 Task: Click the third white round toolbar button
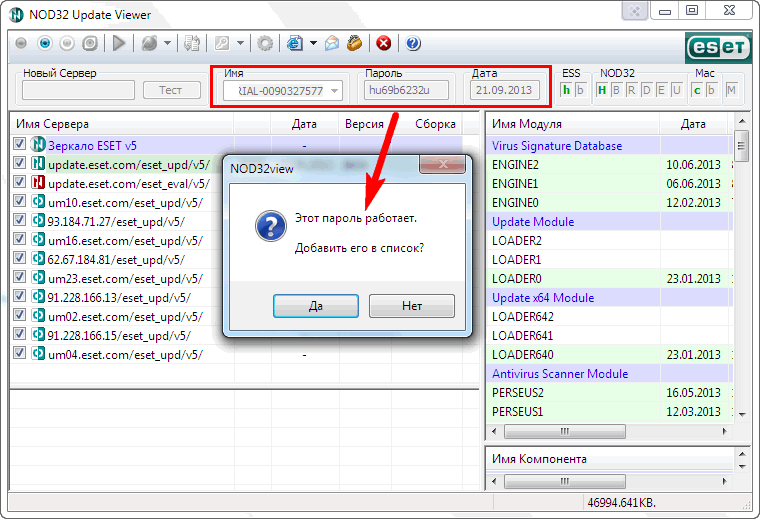click(x=67, y=44)
